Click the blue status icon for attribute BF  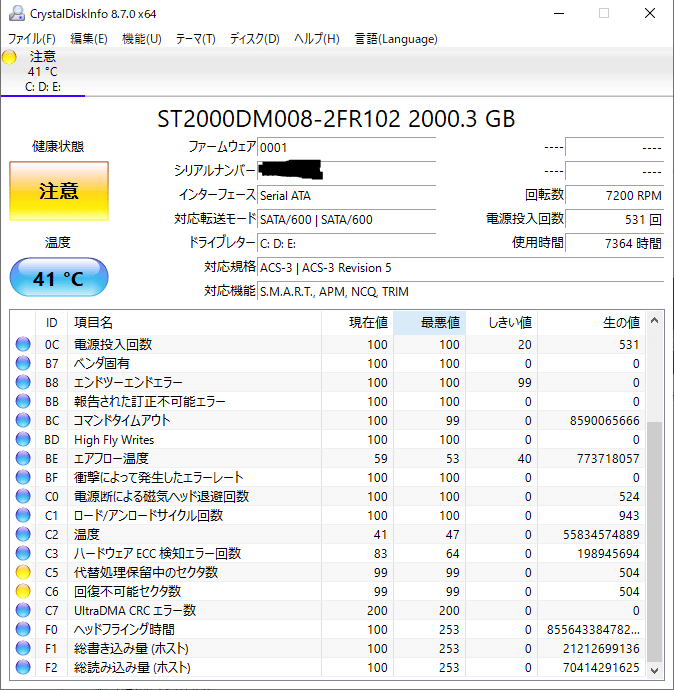(23, 477)
